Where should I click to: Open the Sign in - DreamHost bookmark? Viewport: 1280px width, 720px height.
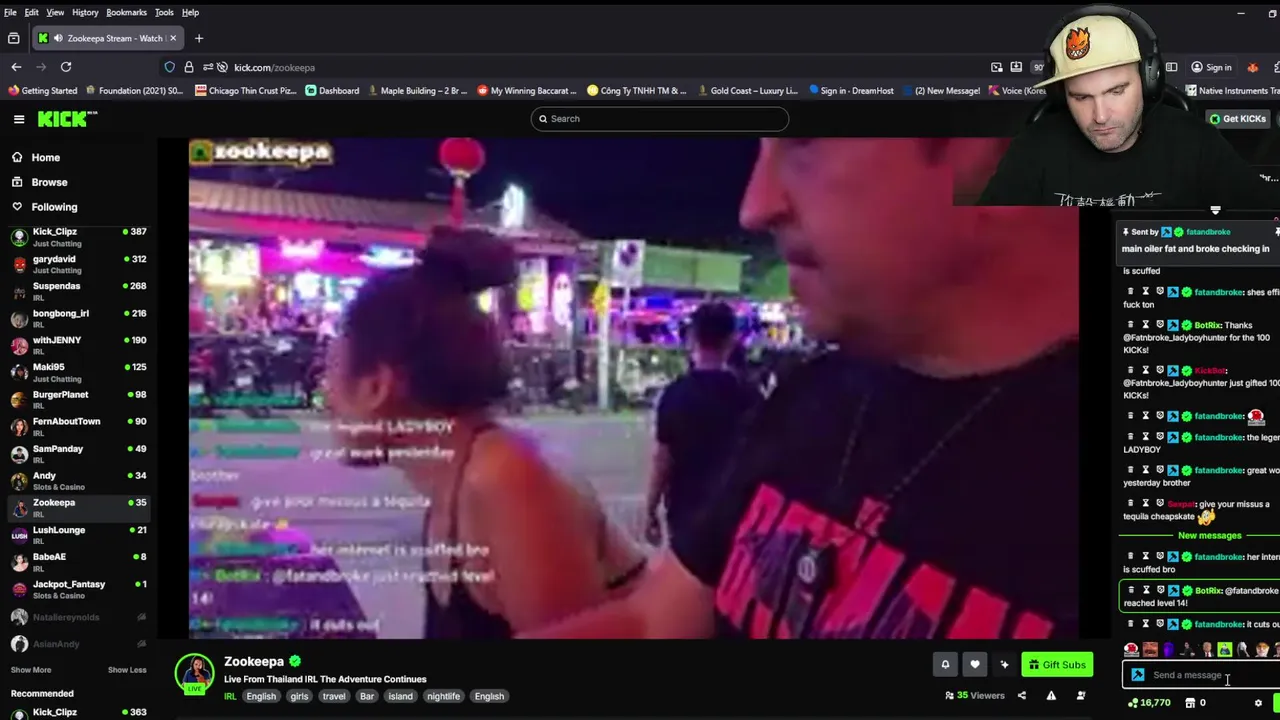pyautogui.click(x=851, y=90)
